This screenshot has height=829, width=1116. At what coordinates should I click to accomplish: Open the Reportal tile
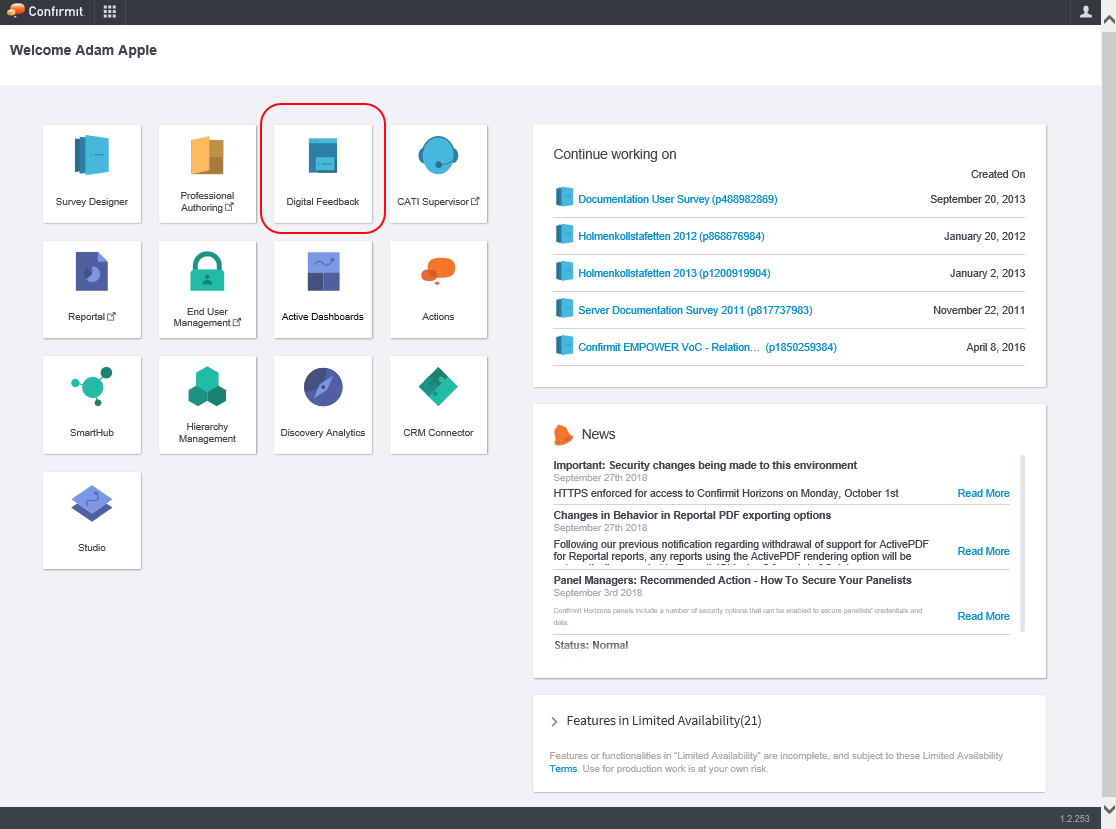(x=92, y=290)
